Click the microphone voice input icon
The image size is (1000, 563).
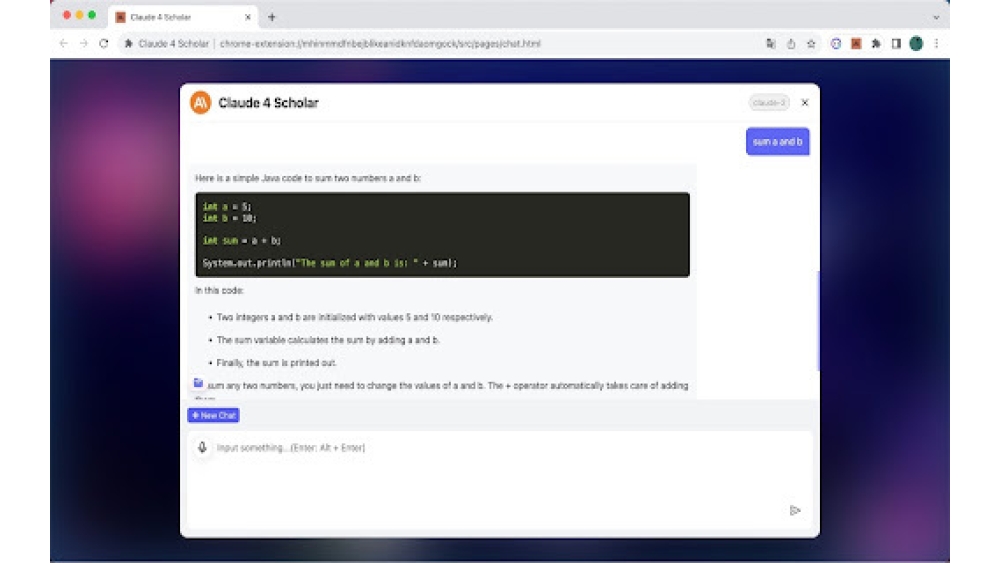click(202, 448)
